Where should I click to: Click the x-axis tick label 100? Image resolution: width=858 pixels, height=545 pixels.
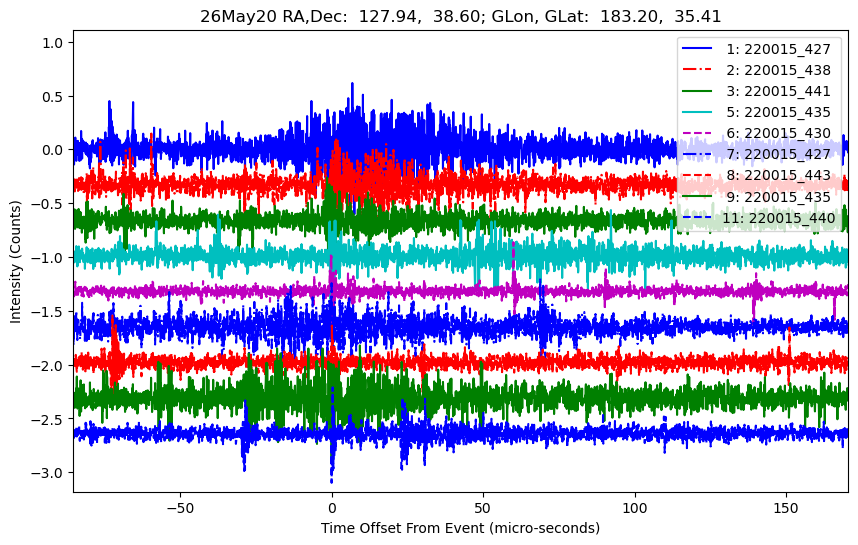pyautogui.click(x=635, y=508)
